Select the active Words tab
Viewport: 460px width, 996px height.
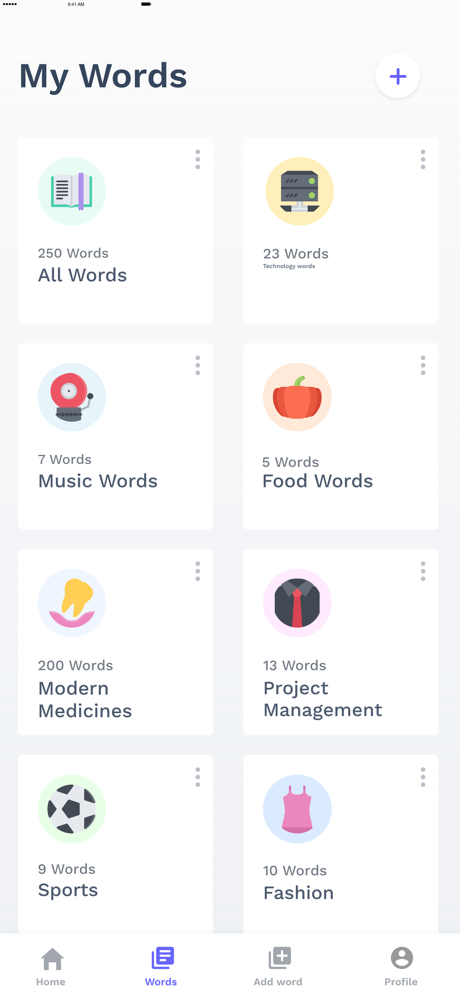coord(161,967)
